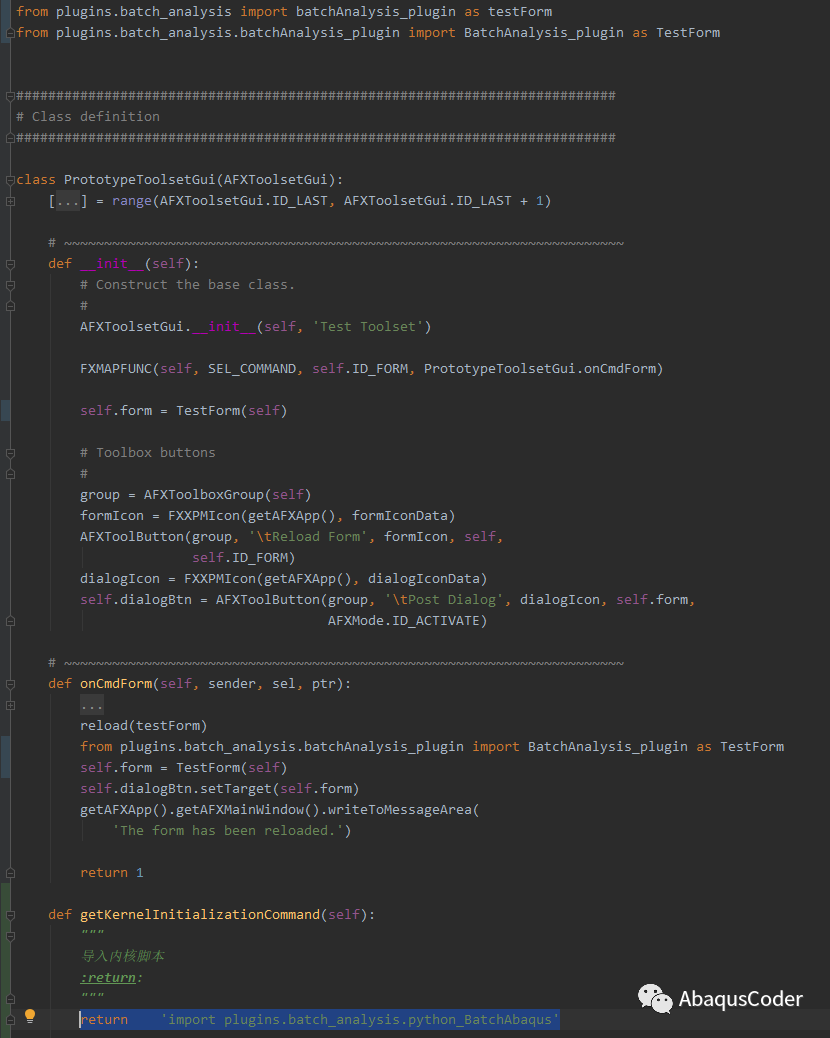Image resolution: width=830 pixels, height=1038 pixels.
Task: Click the Chinese docstring text '导入内核脚本'
Action: (122, 956)
